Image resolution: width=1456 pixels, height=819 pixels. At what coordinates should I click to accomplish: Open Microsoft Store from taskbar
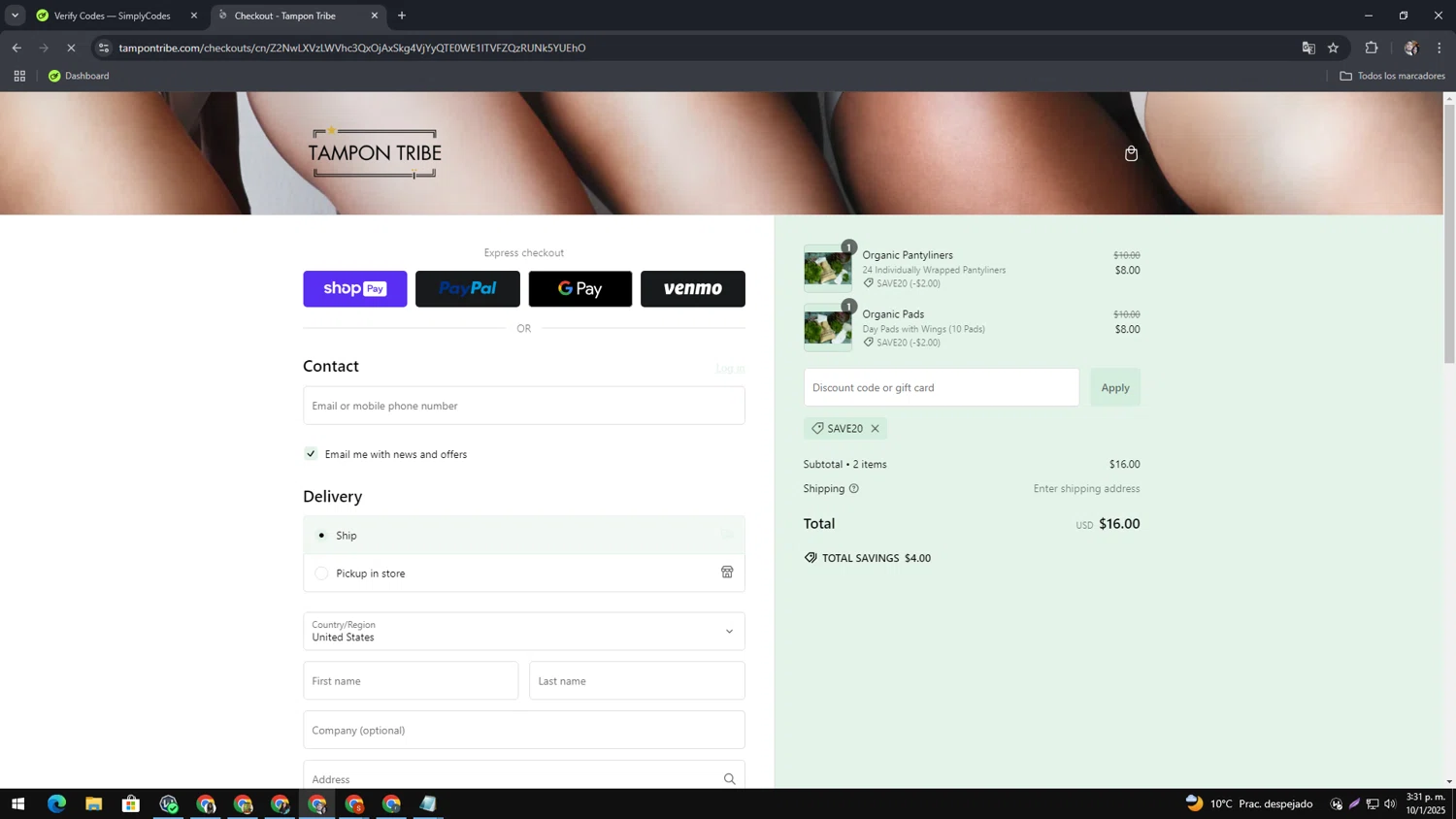131,803
